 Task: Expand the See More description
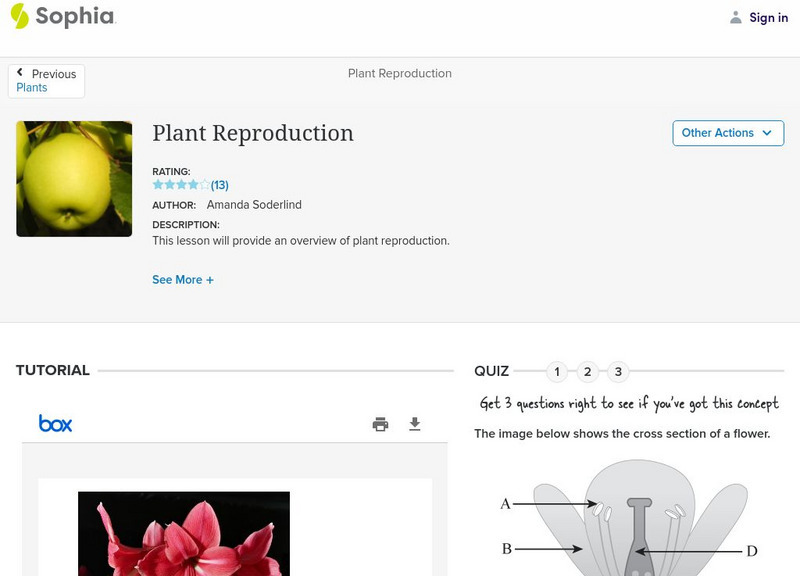click(x=183, y=280)
